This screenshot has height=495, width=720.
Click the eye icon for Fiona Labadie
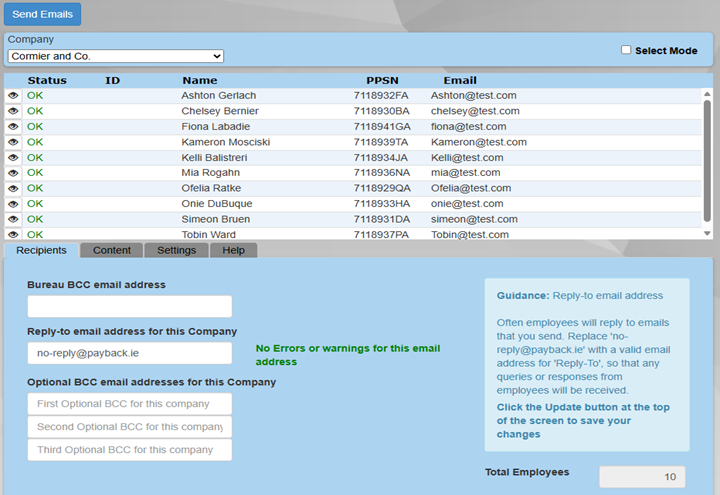tap(13, 127)
